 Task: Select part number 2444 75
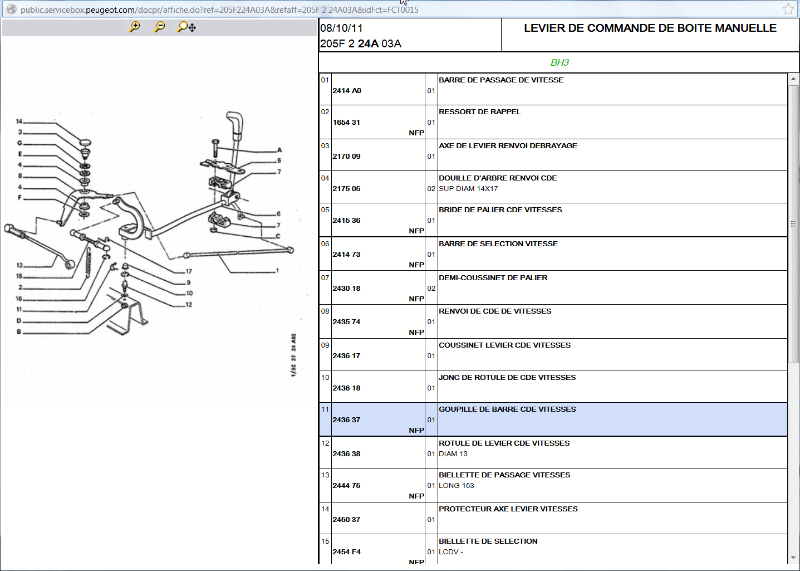click(346, 485)
